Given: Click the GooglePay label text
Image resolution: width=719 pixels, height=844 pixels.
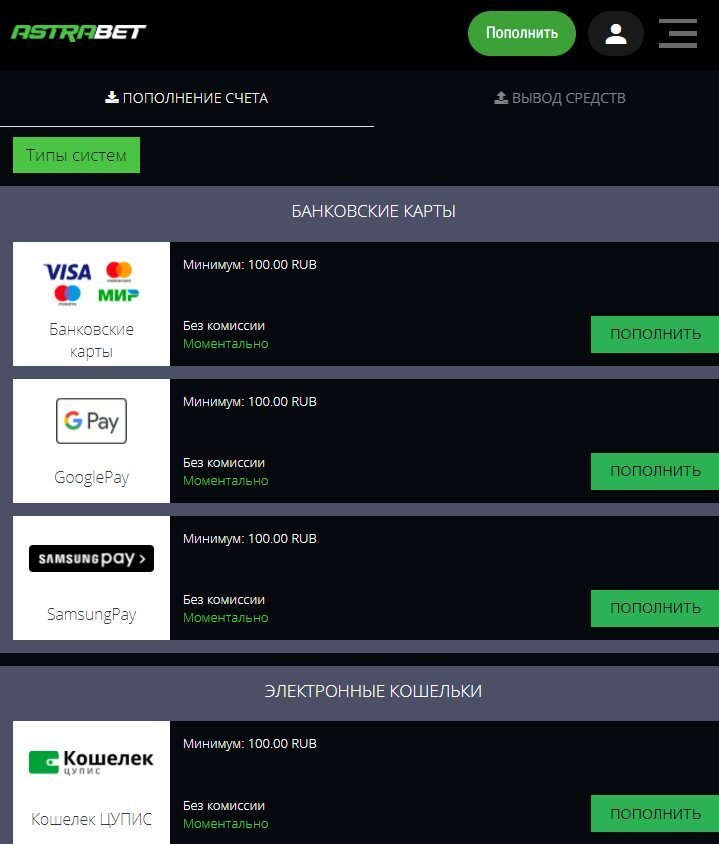Looking at the screenshot, I should pyautogui.click(x=91, y=477).
